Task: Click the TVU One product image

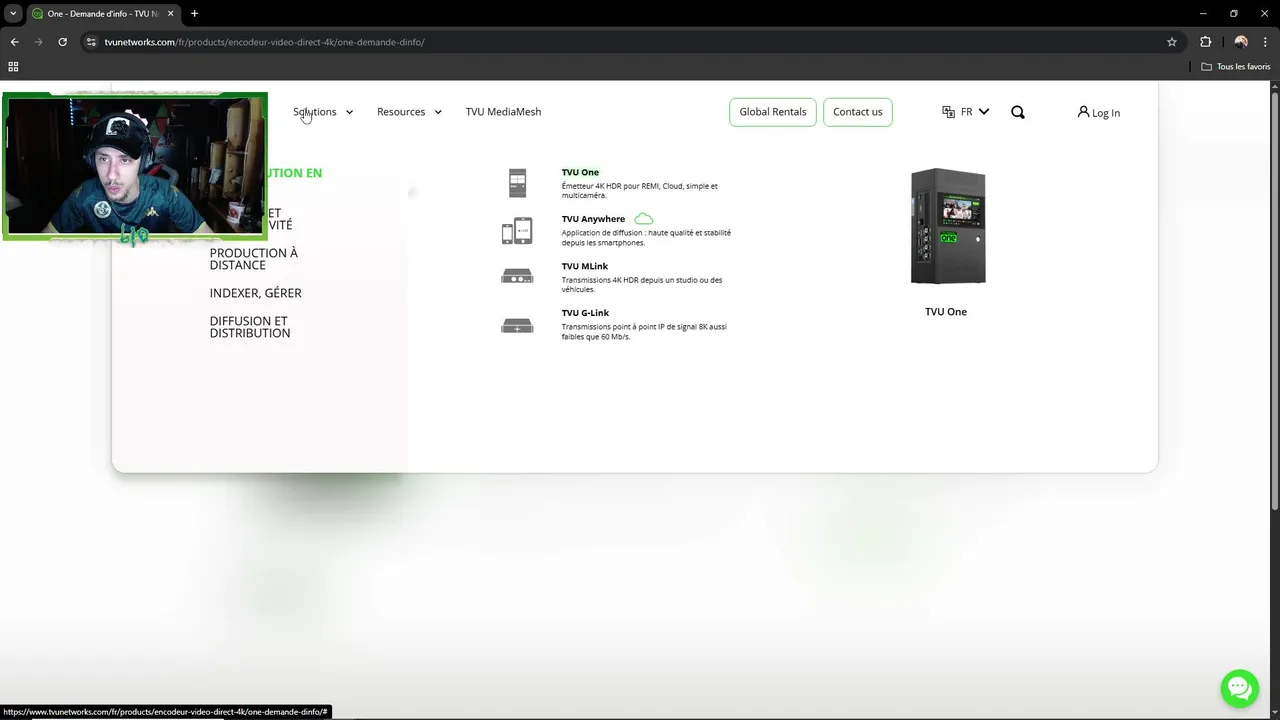Action: coord(947,227)
